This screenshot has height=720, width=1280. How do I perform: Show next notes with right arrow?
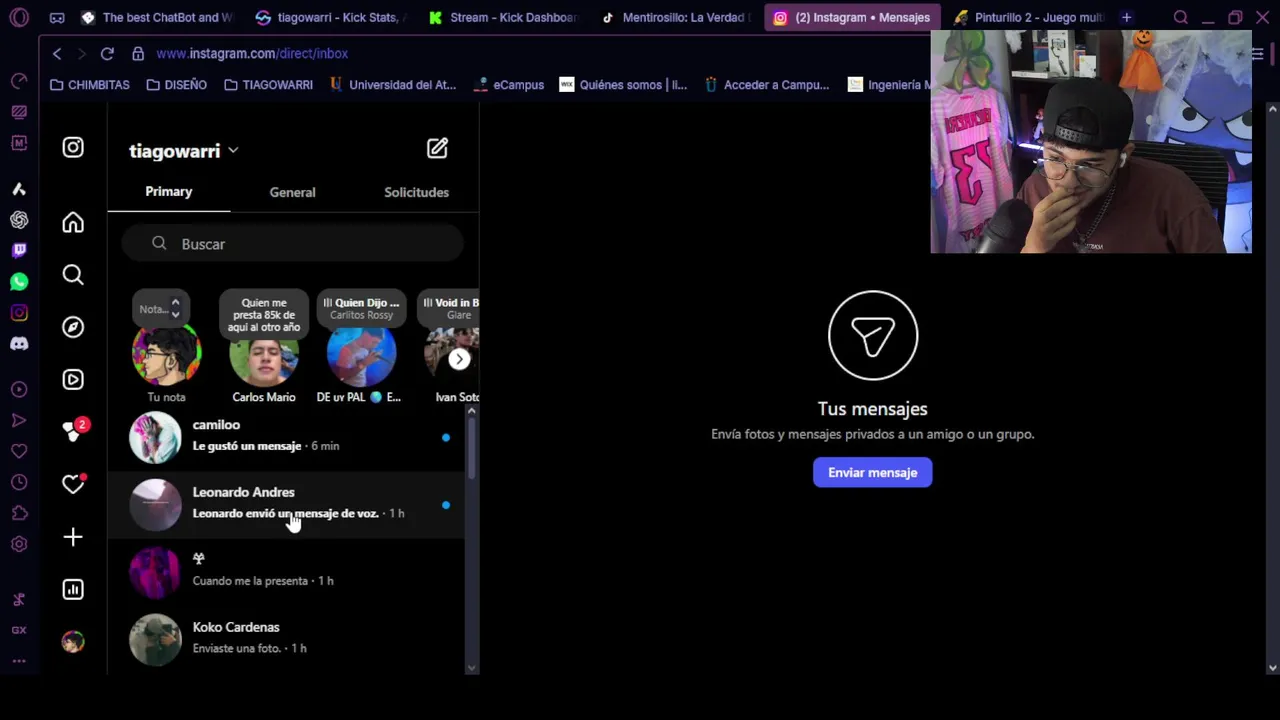(459, 359)
